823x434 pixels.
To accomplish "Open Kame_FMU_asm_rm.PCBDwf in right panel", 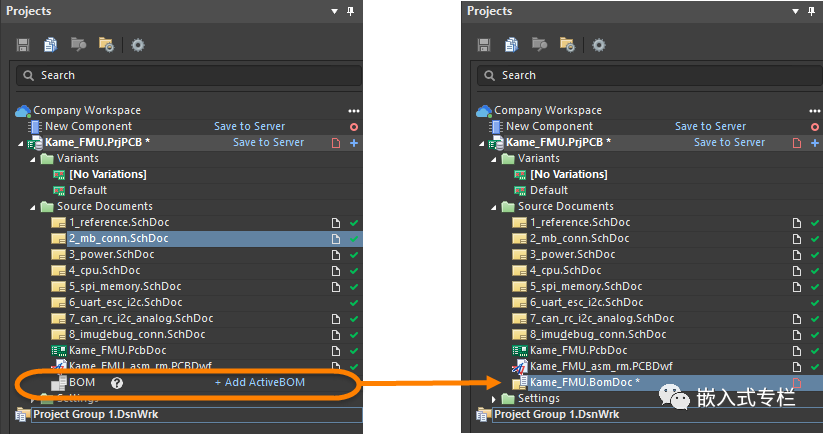I will click(601, 366).
